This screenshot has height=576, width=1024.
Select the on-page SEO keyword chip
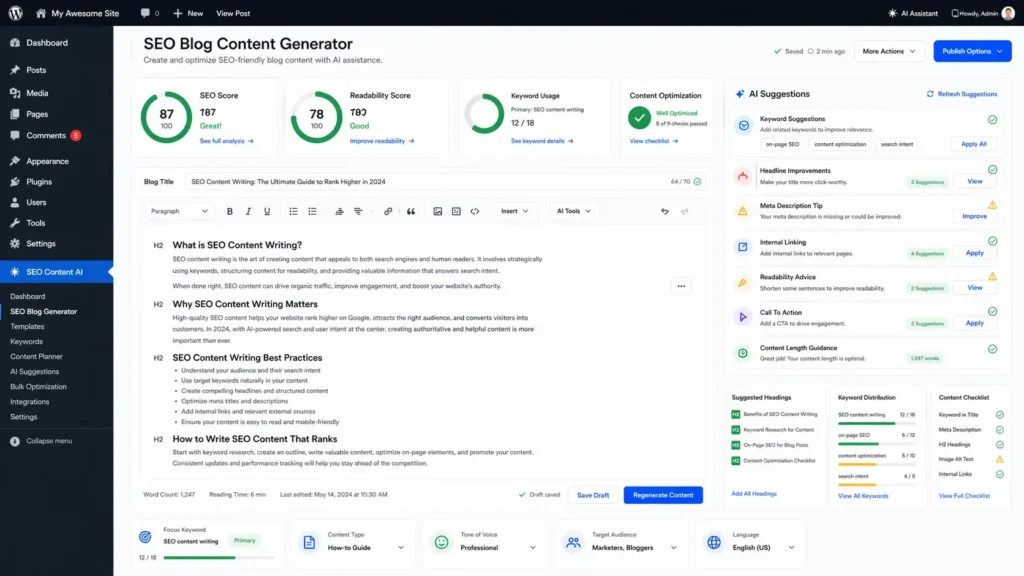point(782,144)
